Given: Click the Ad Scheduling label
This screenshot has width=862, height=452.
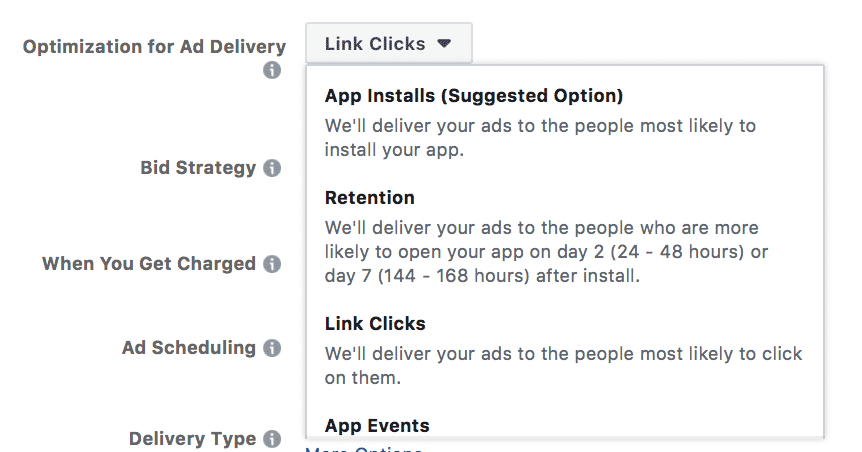Looking at the screenshot, I should [189, 348].
